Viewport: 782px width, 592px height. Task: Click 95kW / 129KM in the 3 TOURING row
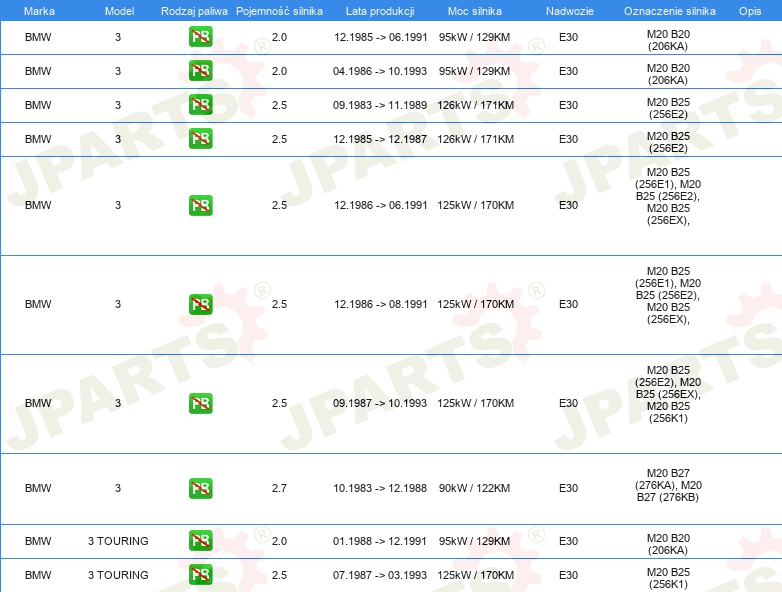(x=474, y=541)
